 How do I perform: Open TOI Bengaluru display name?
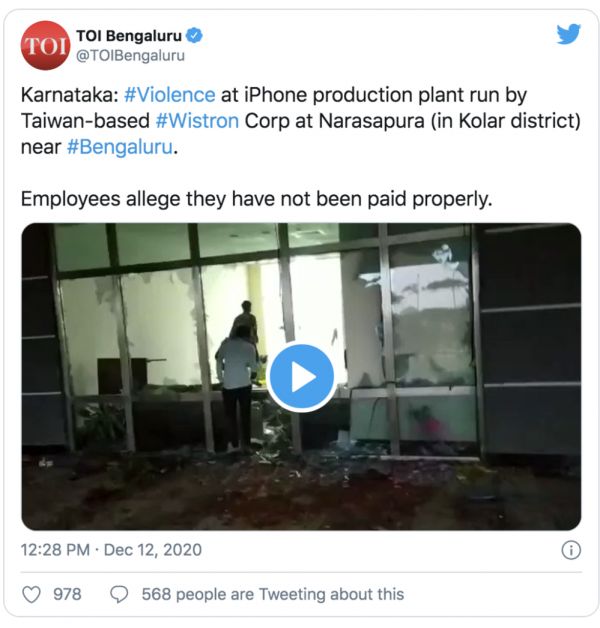(x=129, y=36)
